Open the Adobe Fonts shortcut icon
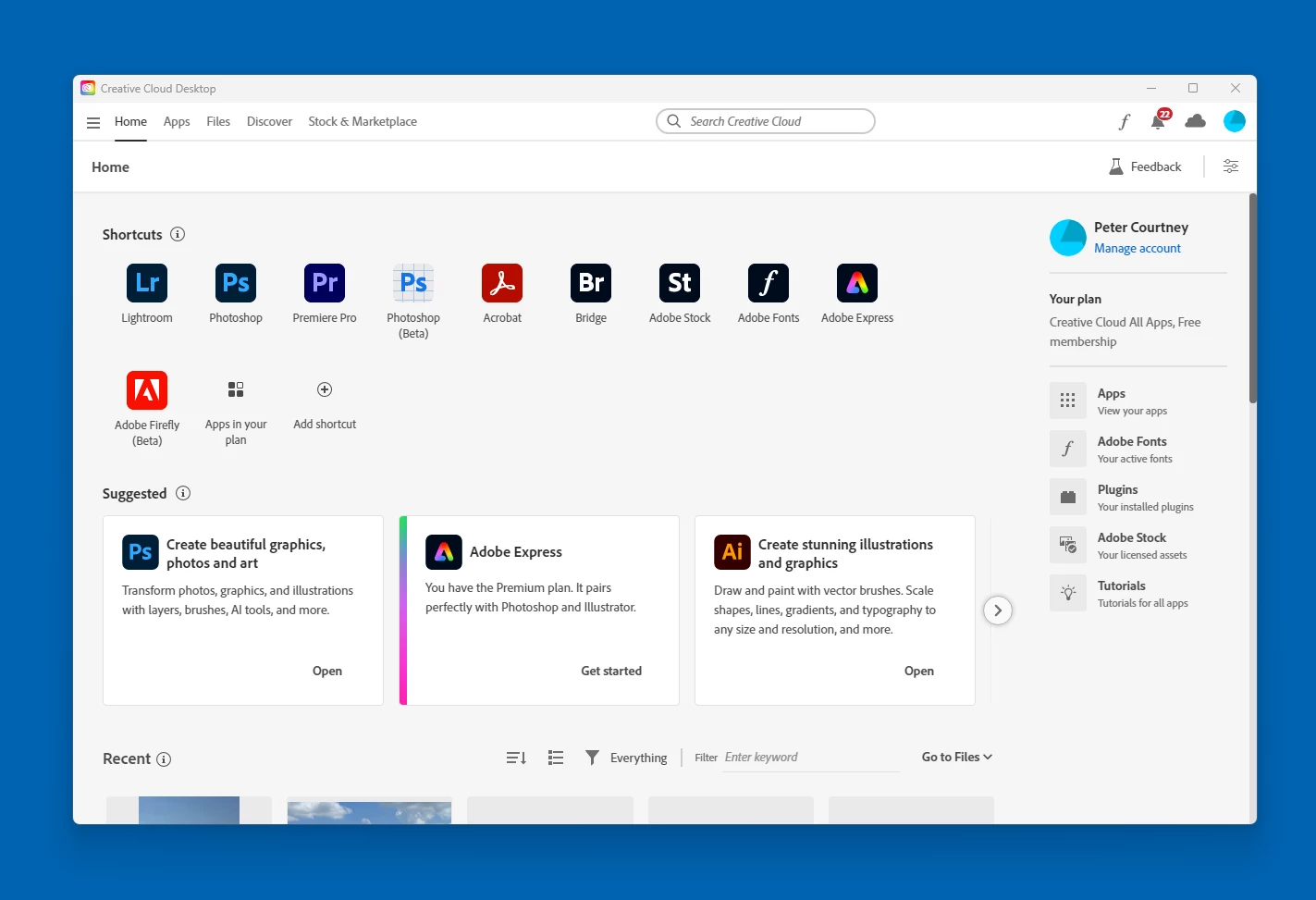The image size is (1316, 900). pos(769,283)
